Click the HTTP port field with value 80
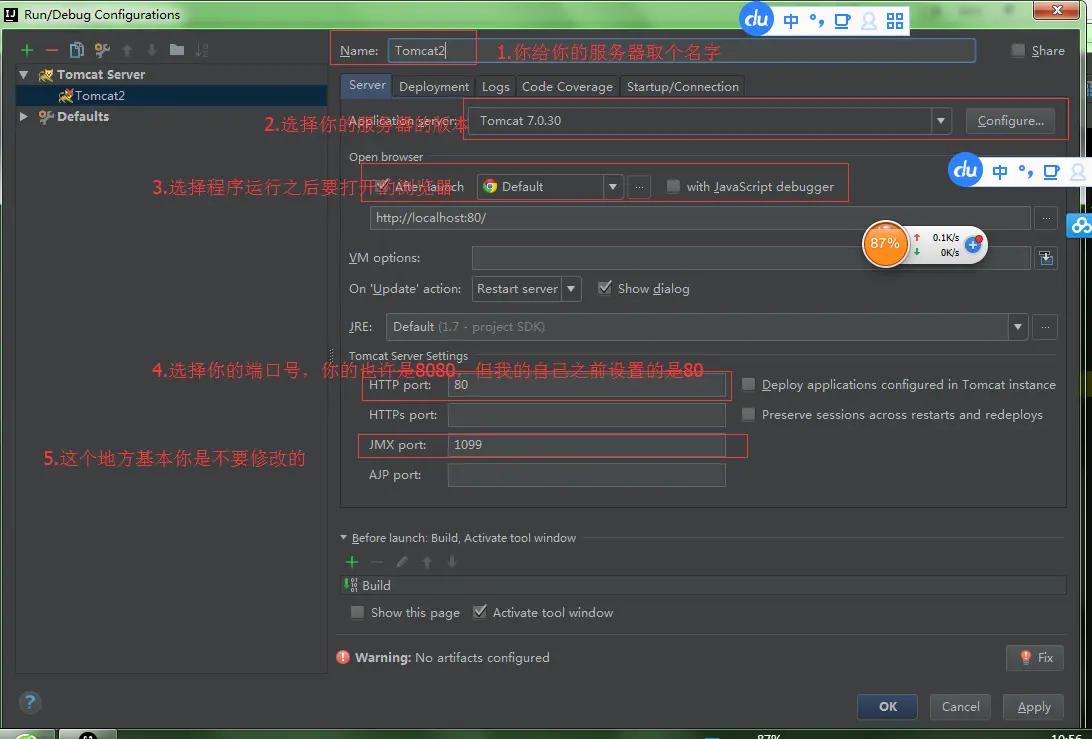Viewport: 1092px width, 739px height. tap(586, 385)
